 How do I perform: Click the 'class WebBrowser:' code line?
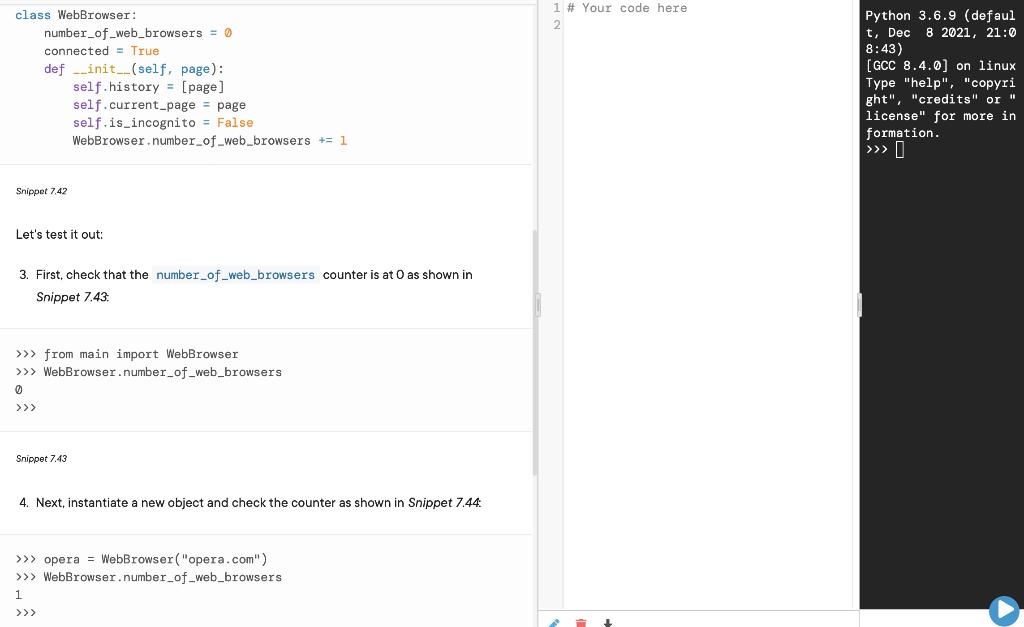(75, 15)
